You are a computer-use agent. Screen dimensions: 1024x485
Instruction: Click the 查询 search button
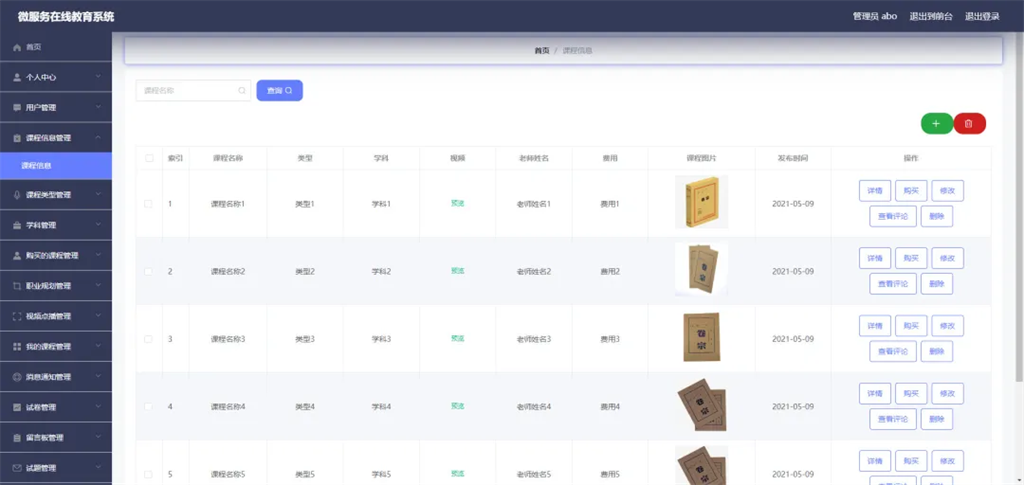pyautogui.click(x=279, y=91)
